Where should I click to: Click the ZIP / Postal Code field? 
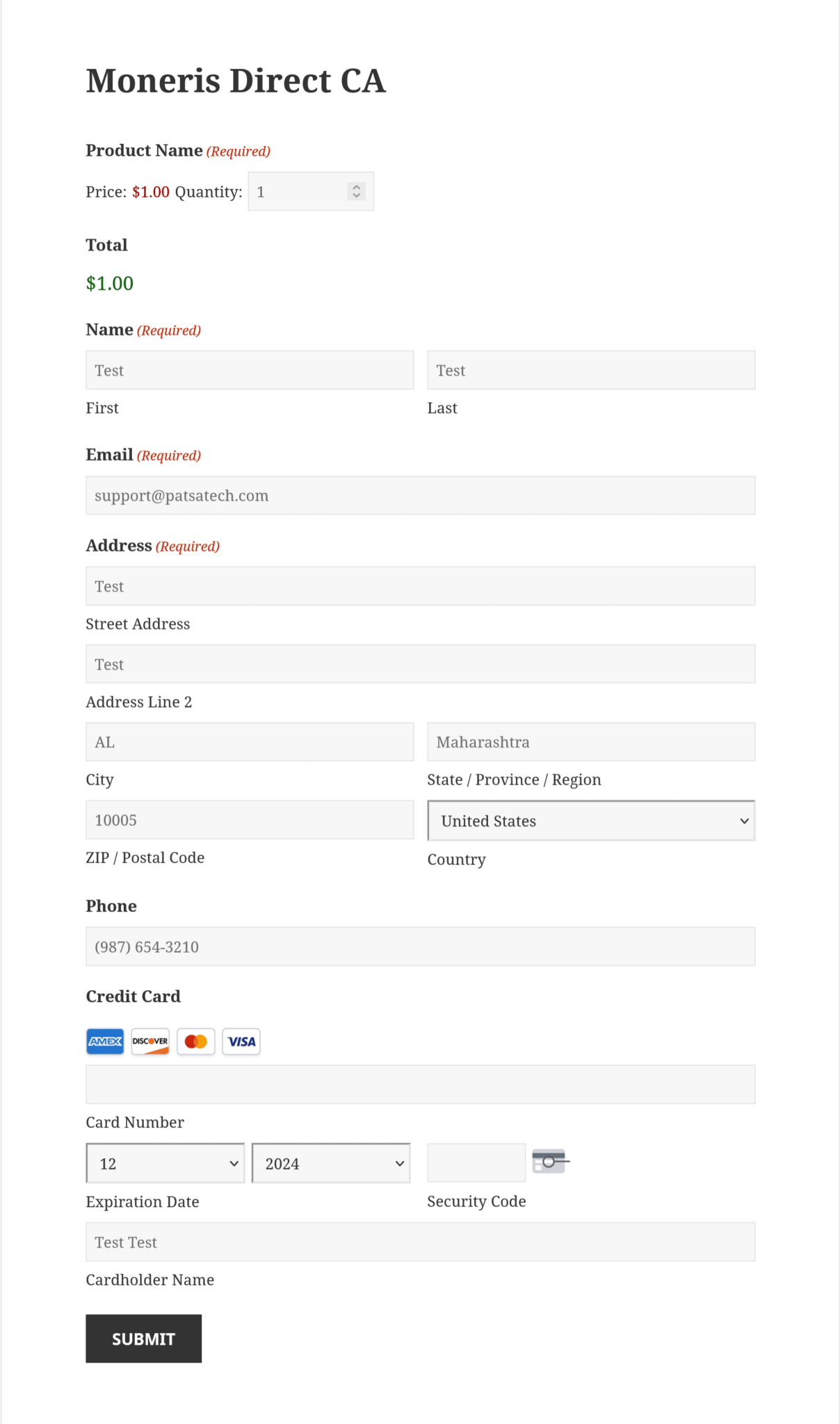tap(249, 819)
